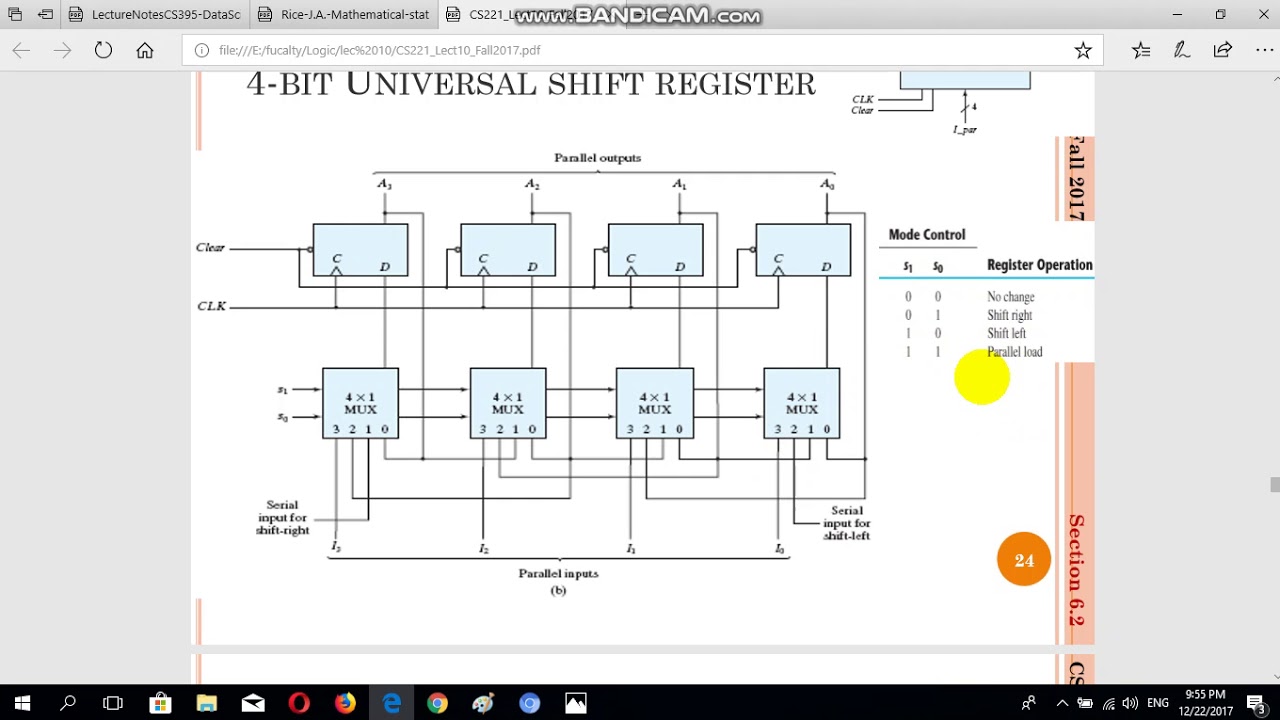This screenshot has width=1280, height=720.
Task: Show hidden system tray icons
Action: pyautogui.click(x=1062, y=703)
